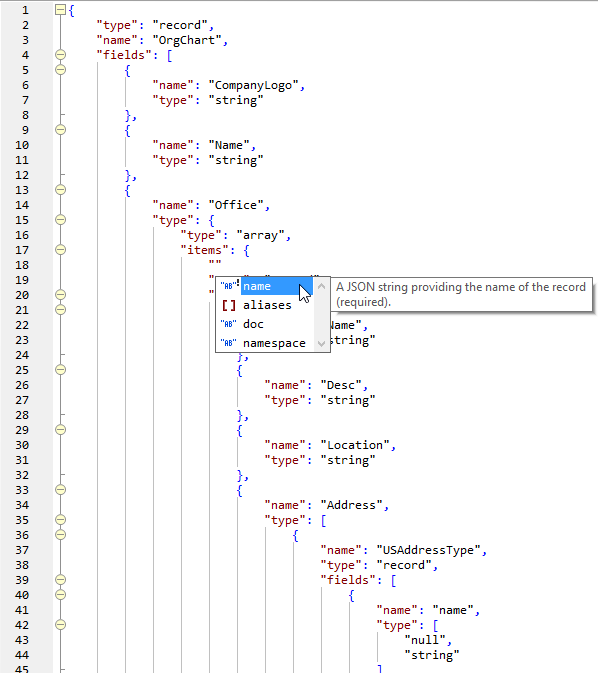Collapse the fields array at line 4

[x=61, y=55]
